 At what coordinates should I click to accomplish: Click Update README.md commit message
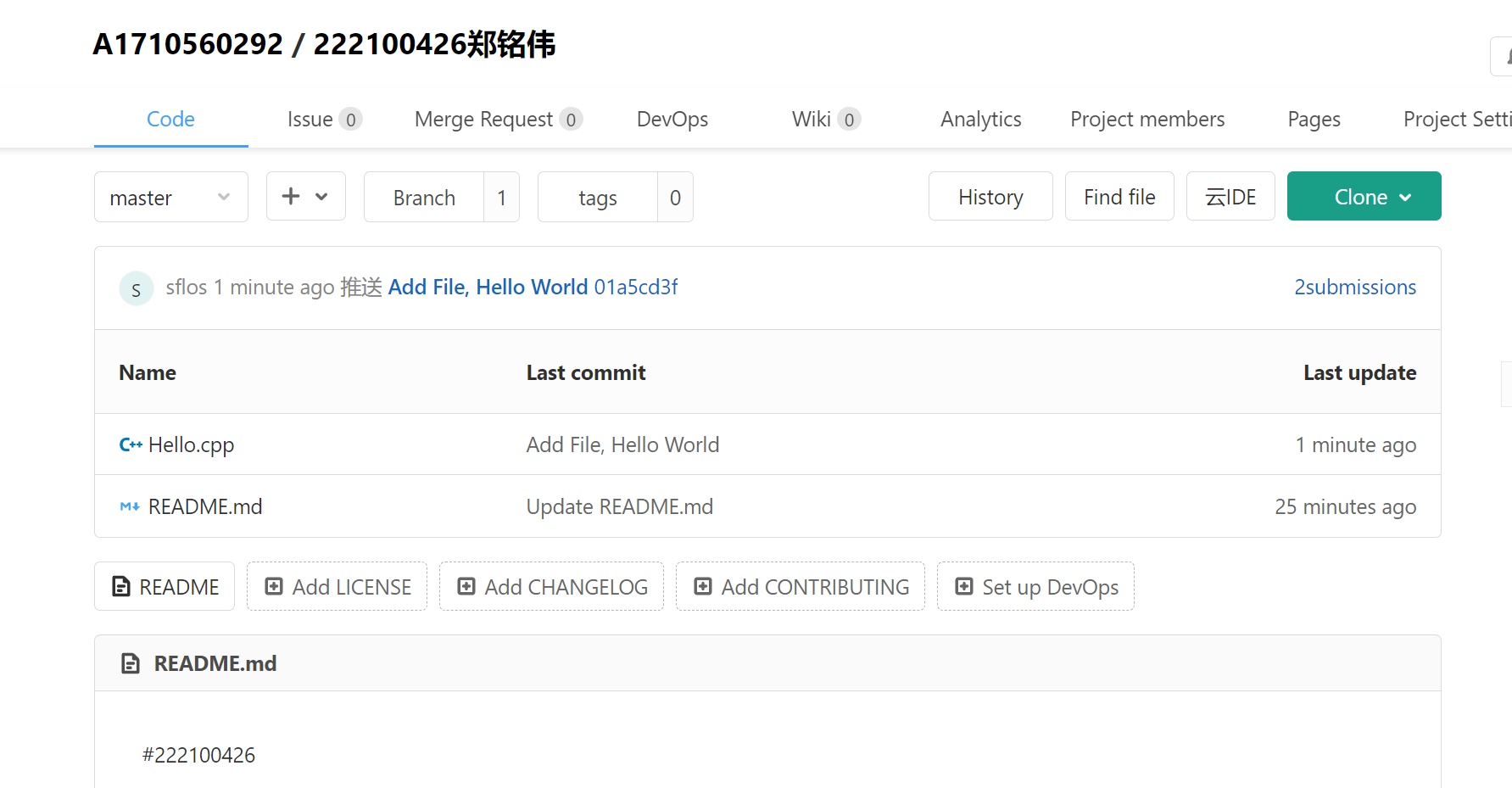point(620,506)
